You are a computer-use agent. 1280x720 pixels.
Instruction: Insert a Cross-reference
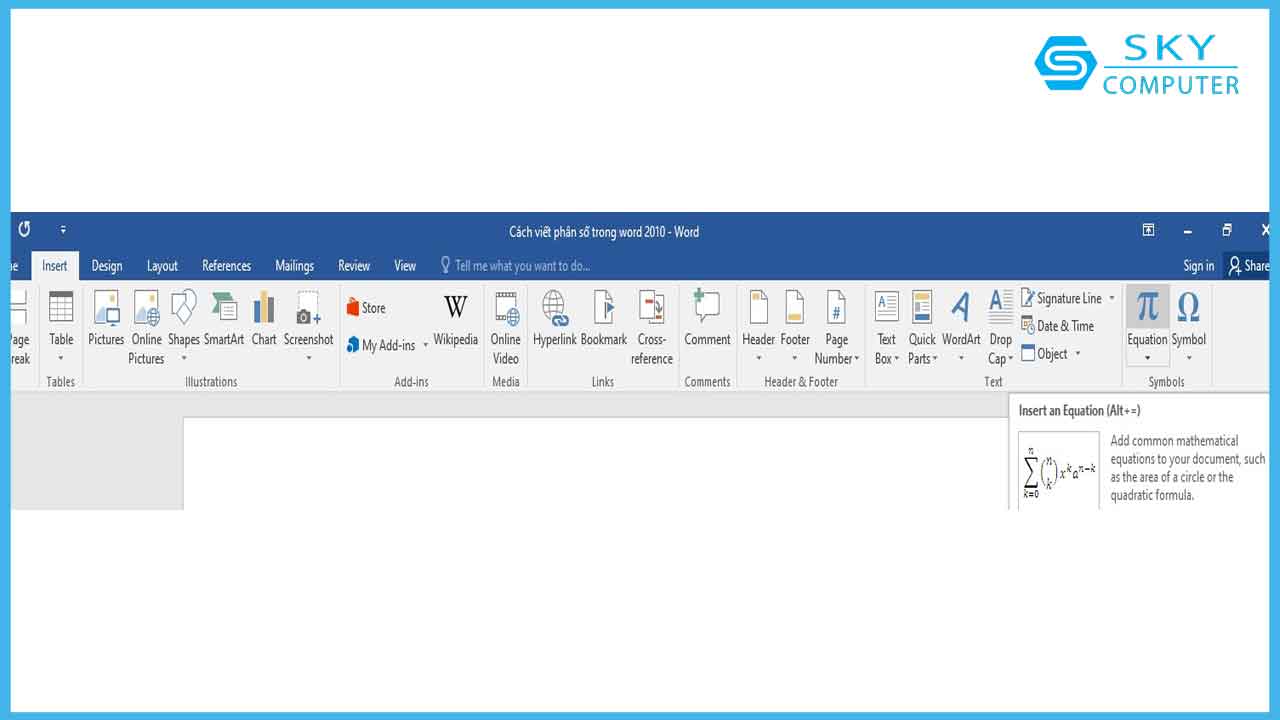[x=652, y=328]
